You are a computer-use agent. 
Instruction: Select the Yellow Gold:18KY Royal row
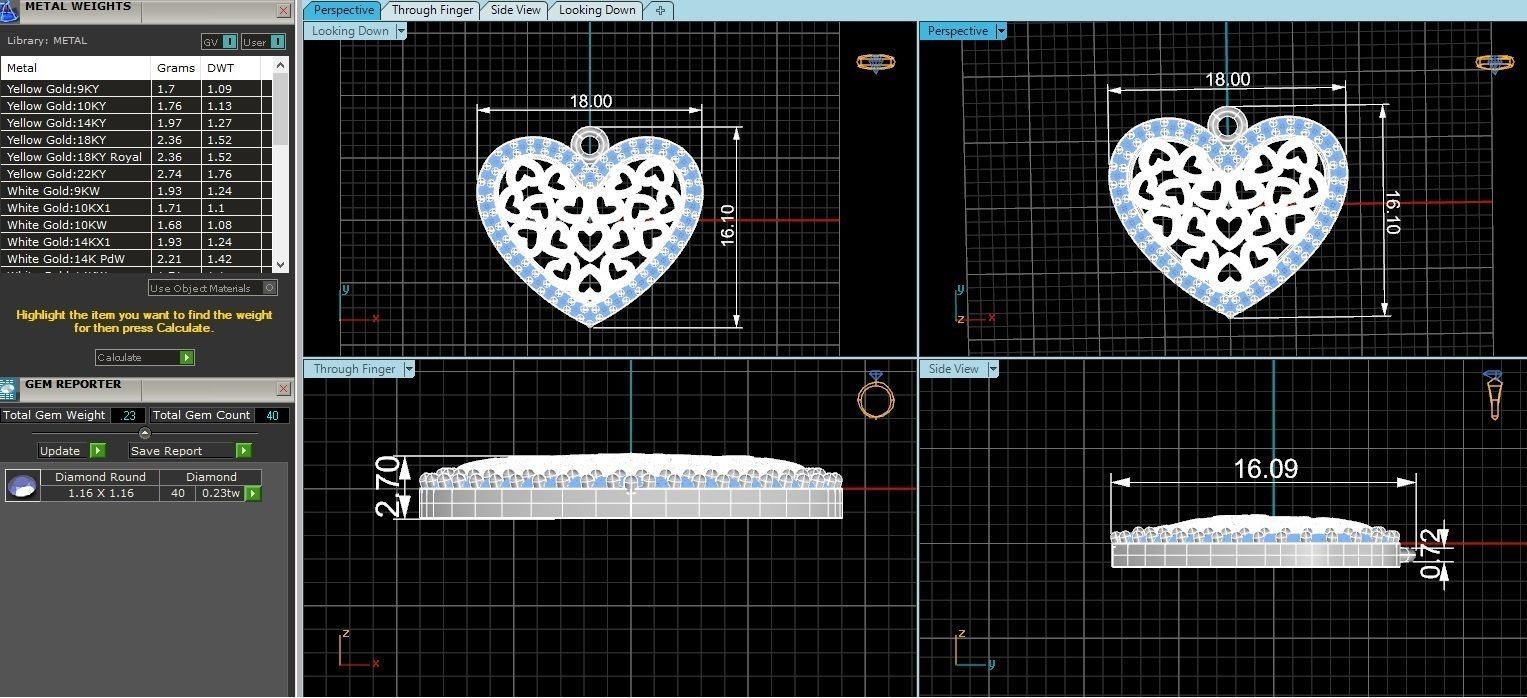[x=75, y=157]
